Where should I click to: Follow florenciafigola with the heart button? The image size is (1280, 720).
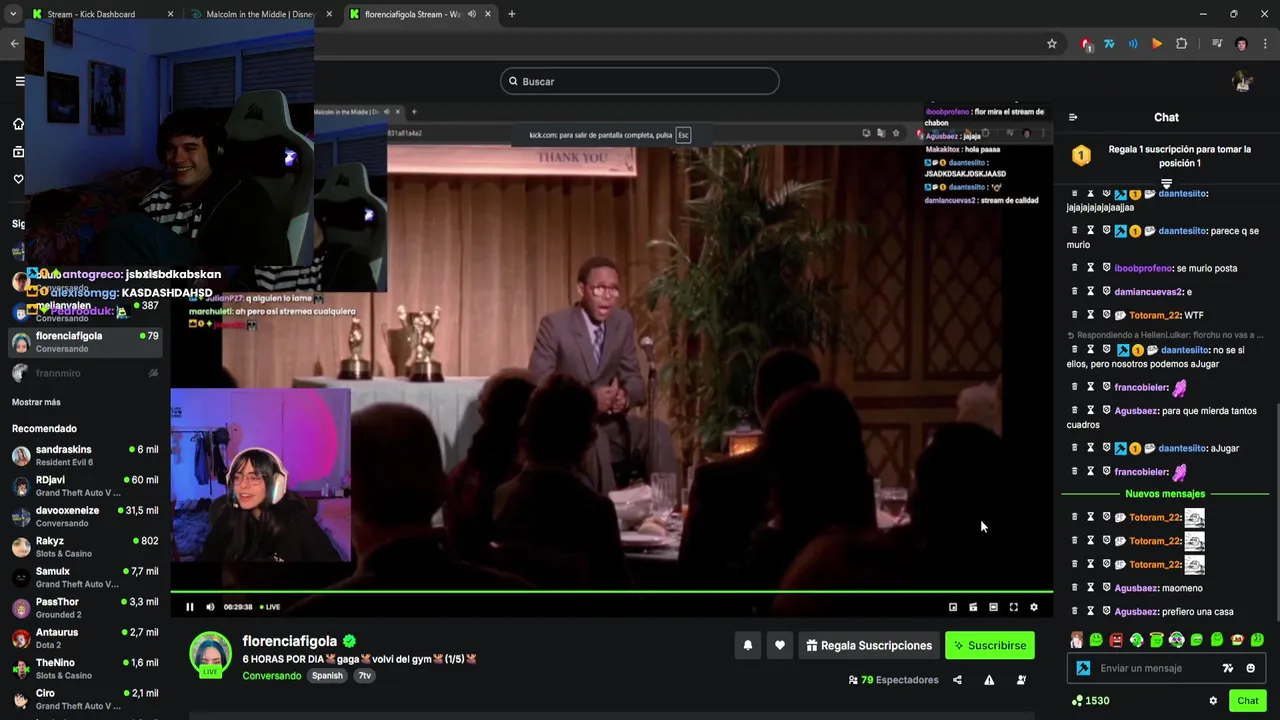click(x=780, y=646)
